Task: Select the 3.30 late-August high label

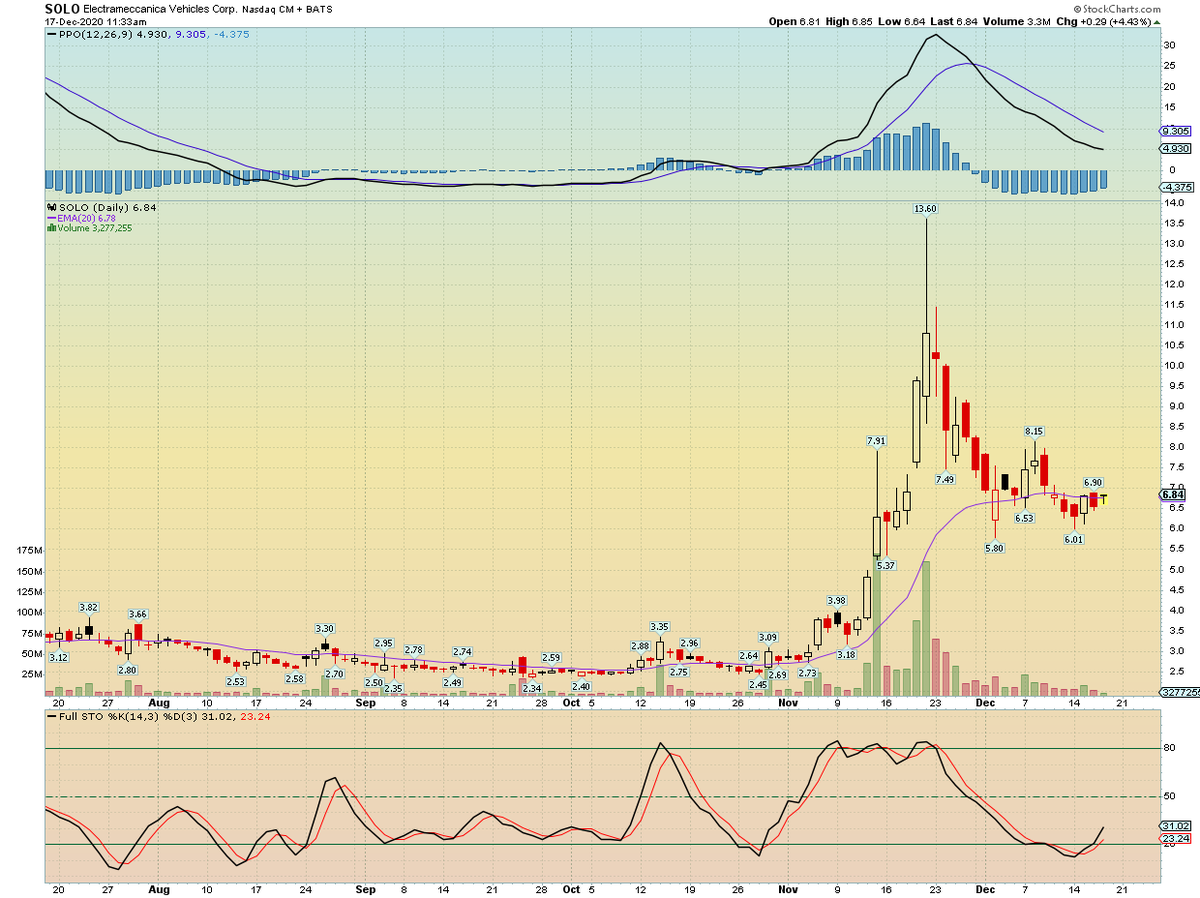Action: tap(324, 628)
